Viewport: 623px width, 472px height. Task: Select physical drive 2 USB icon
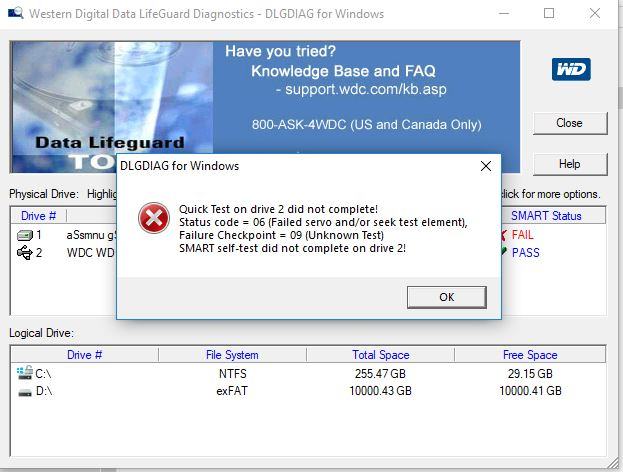[x=25, y=253]
